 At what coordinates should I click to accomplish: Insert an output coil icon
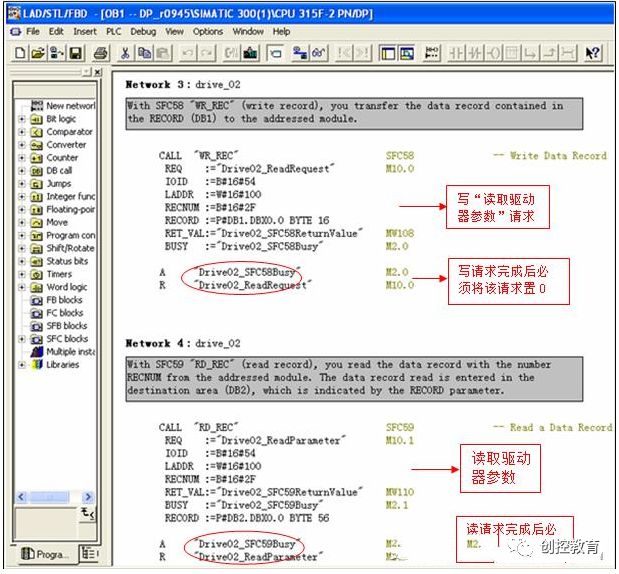[x=493, y=53]
